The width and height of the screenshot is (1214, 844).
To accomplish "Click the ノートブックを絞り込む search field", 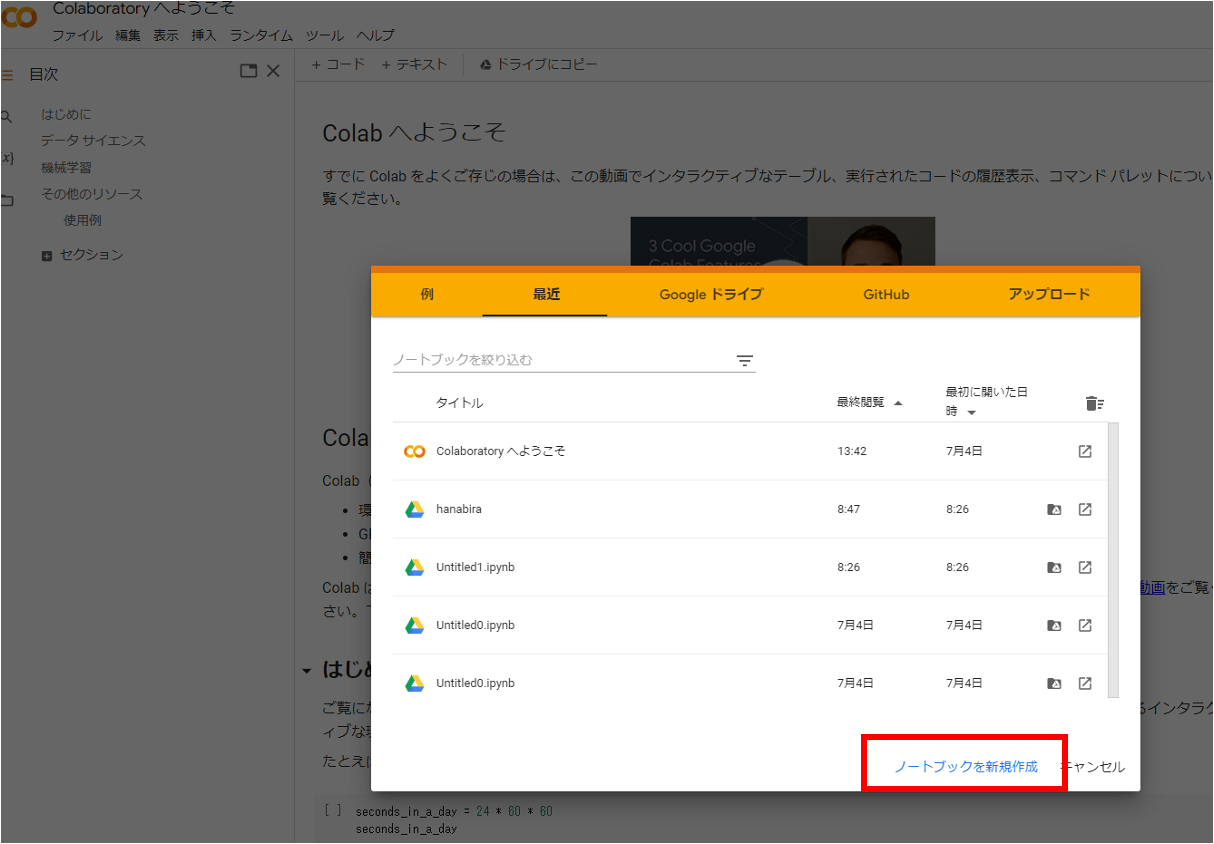I will pos(560,360).
